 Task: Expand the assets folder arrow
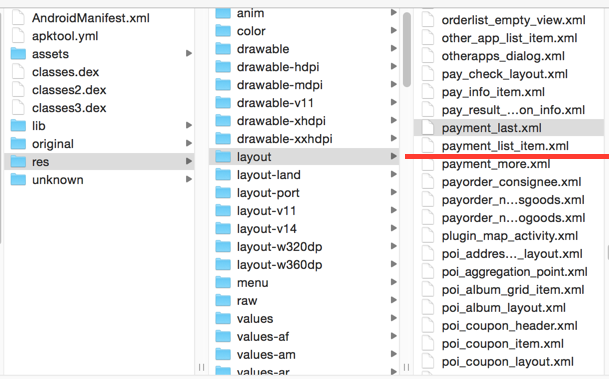click(x=189, y=53)
